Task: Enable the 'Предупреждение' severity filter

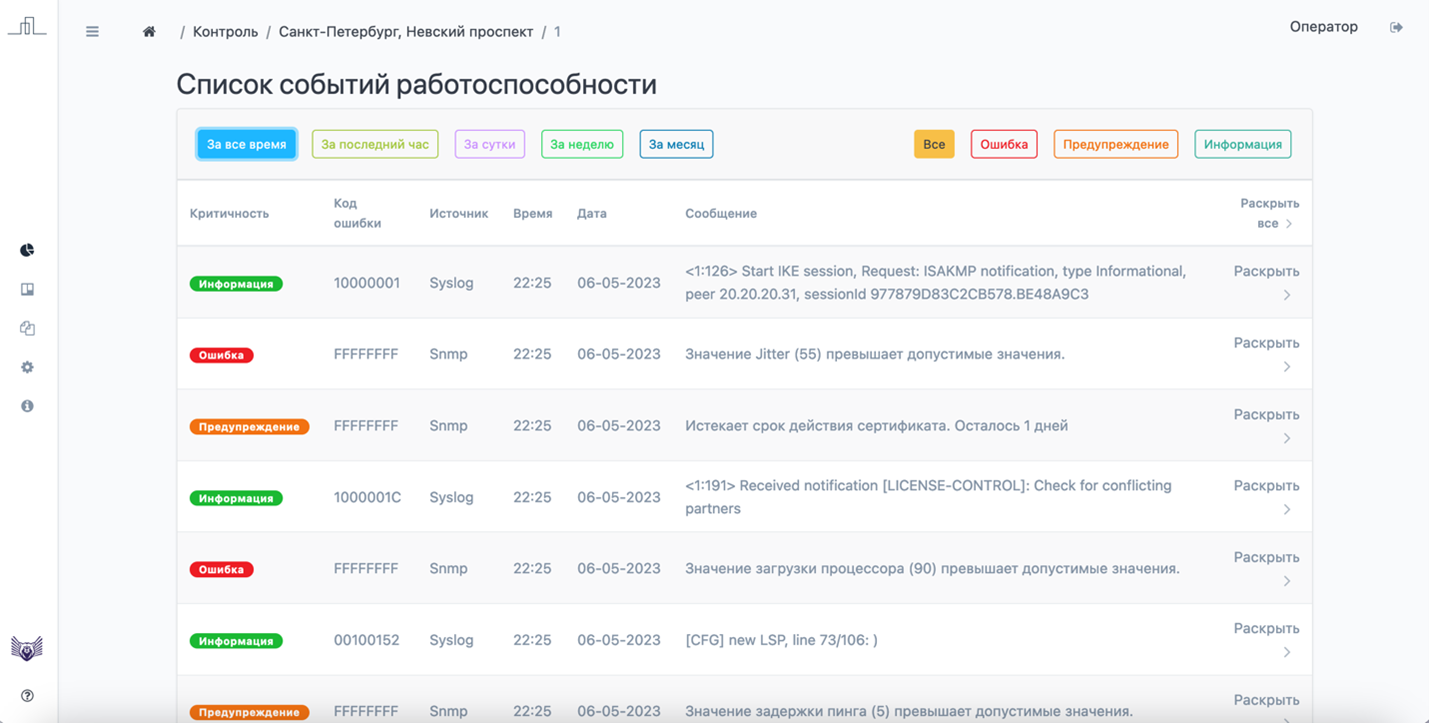Action: (x=1115, y=143)
